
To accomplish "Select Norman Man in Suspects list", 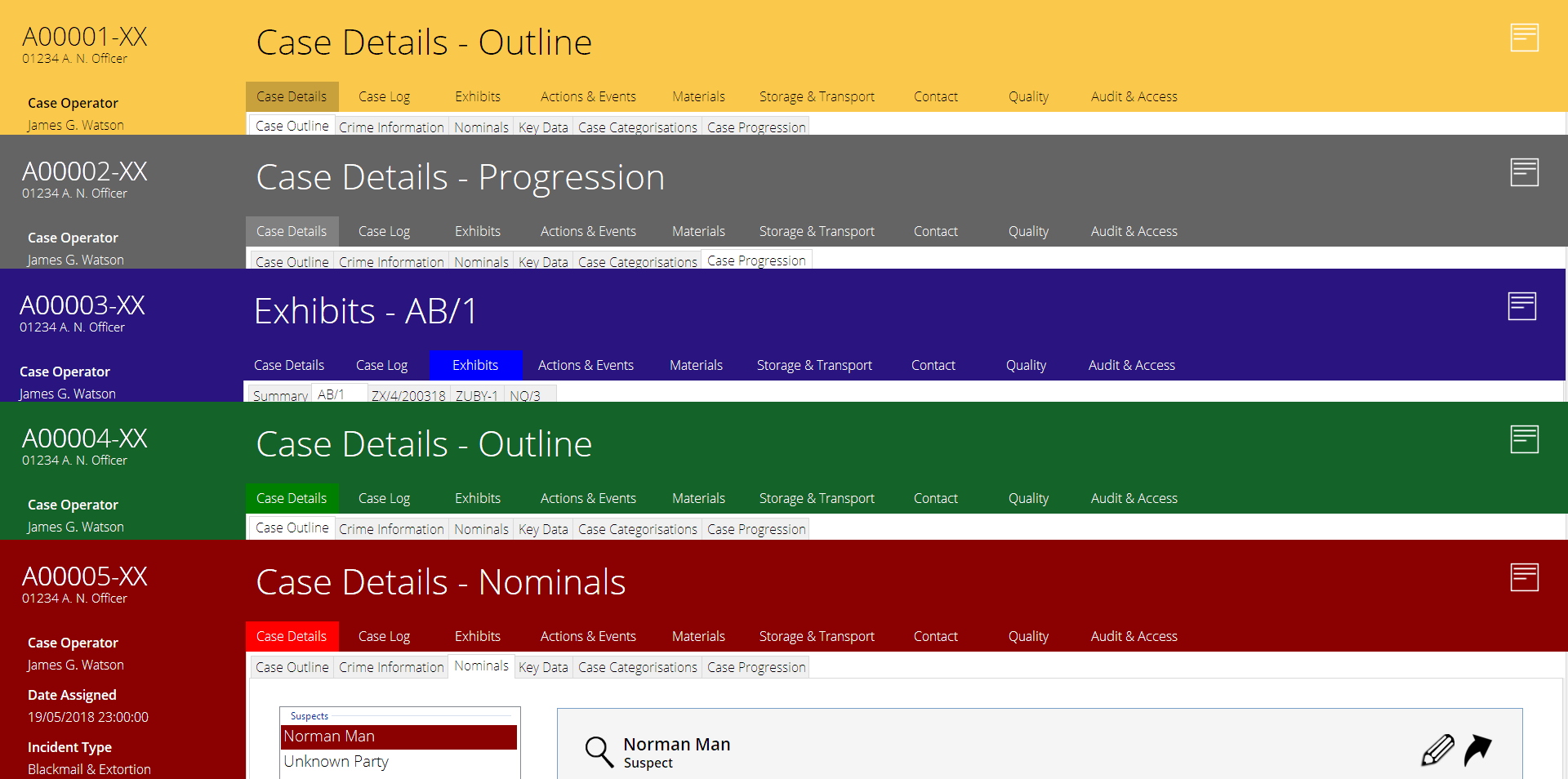I will 329,737.
